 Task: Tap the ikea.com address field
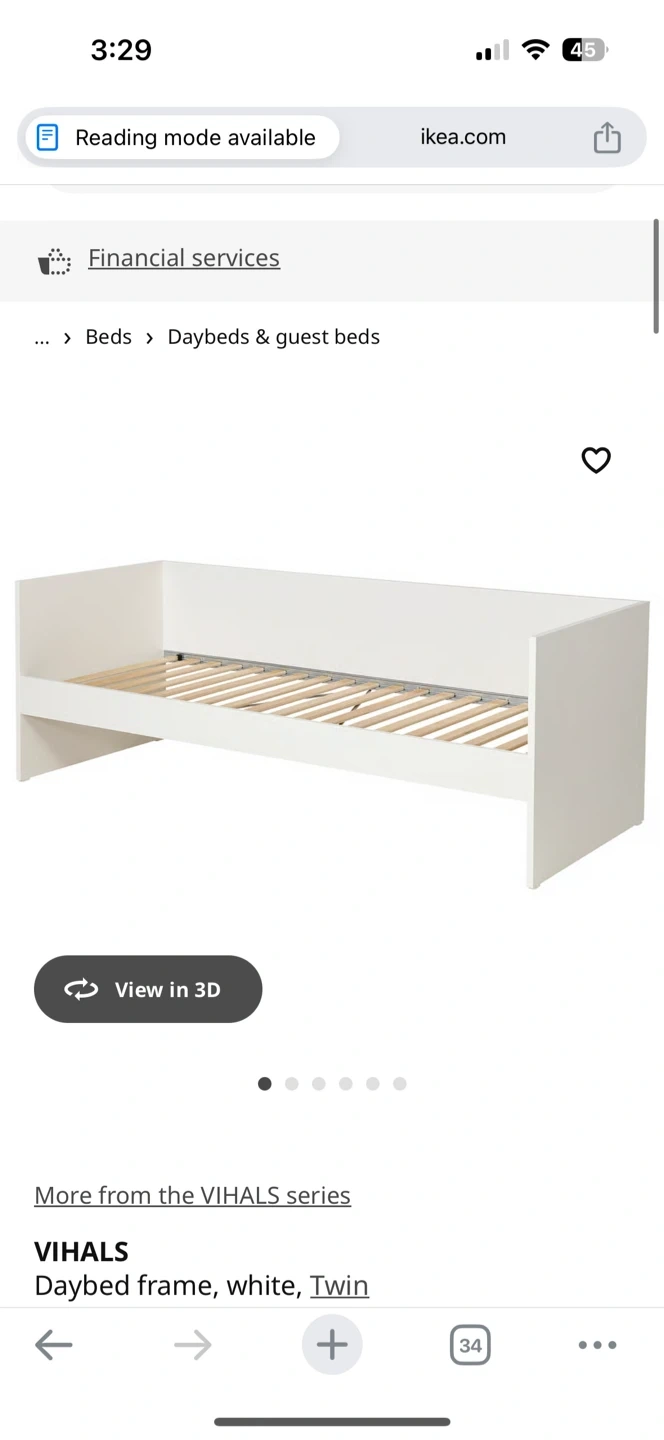point(463,137)
